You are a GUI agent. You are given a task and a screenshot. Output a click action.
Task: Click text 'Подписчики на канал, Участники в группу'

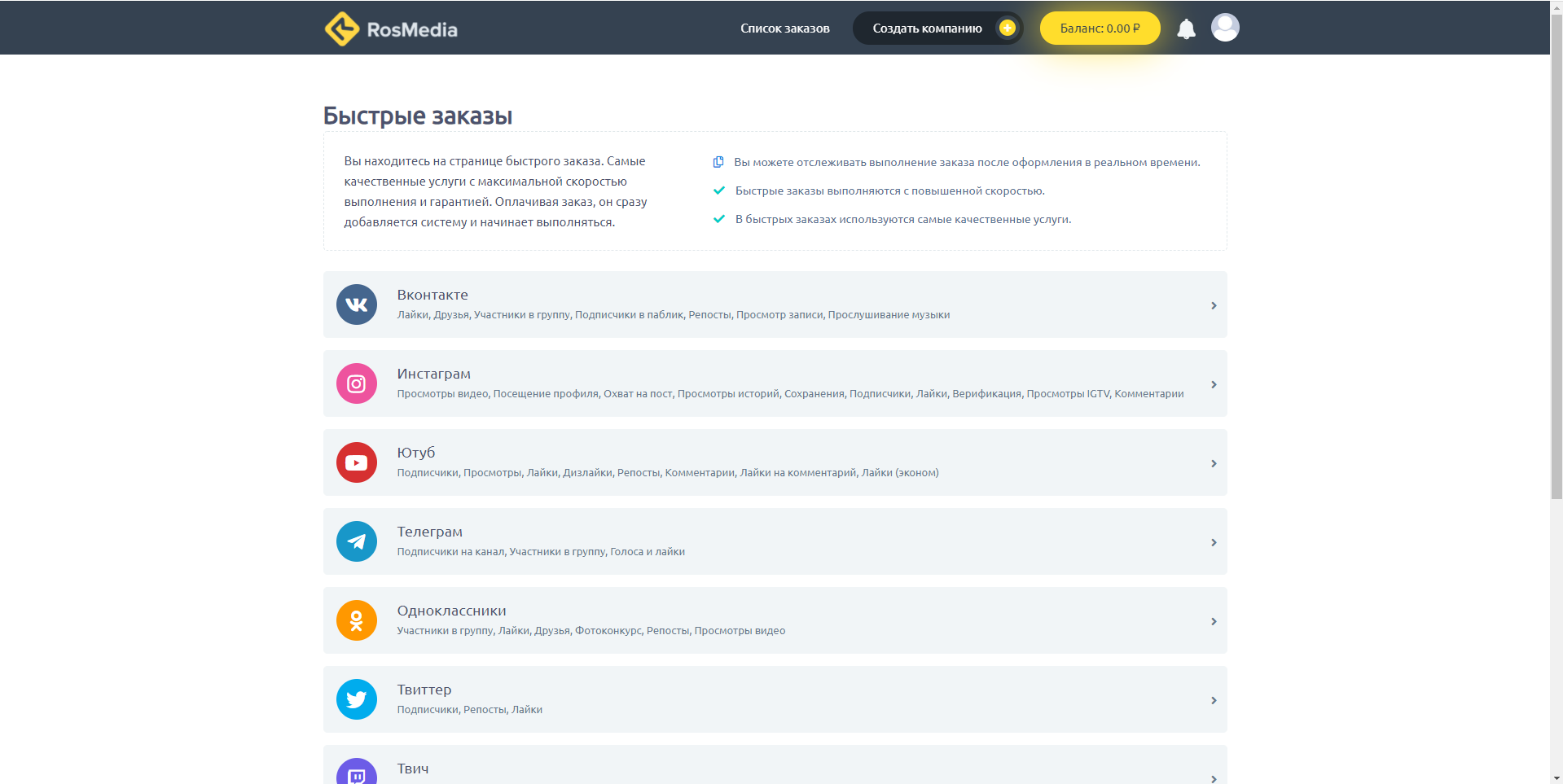(501, 552)
